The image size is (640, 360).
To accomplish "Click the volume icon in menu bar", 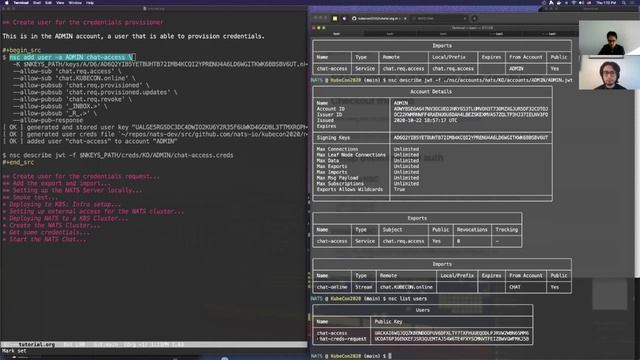I will tap(581, 2).
